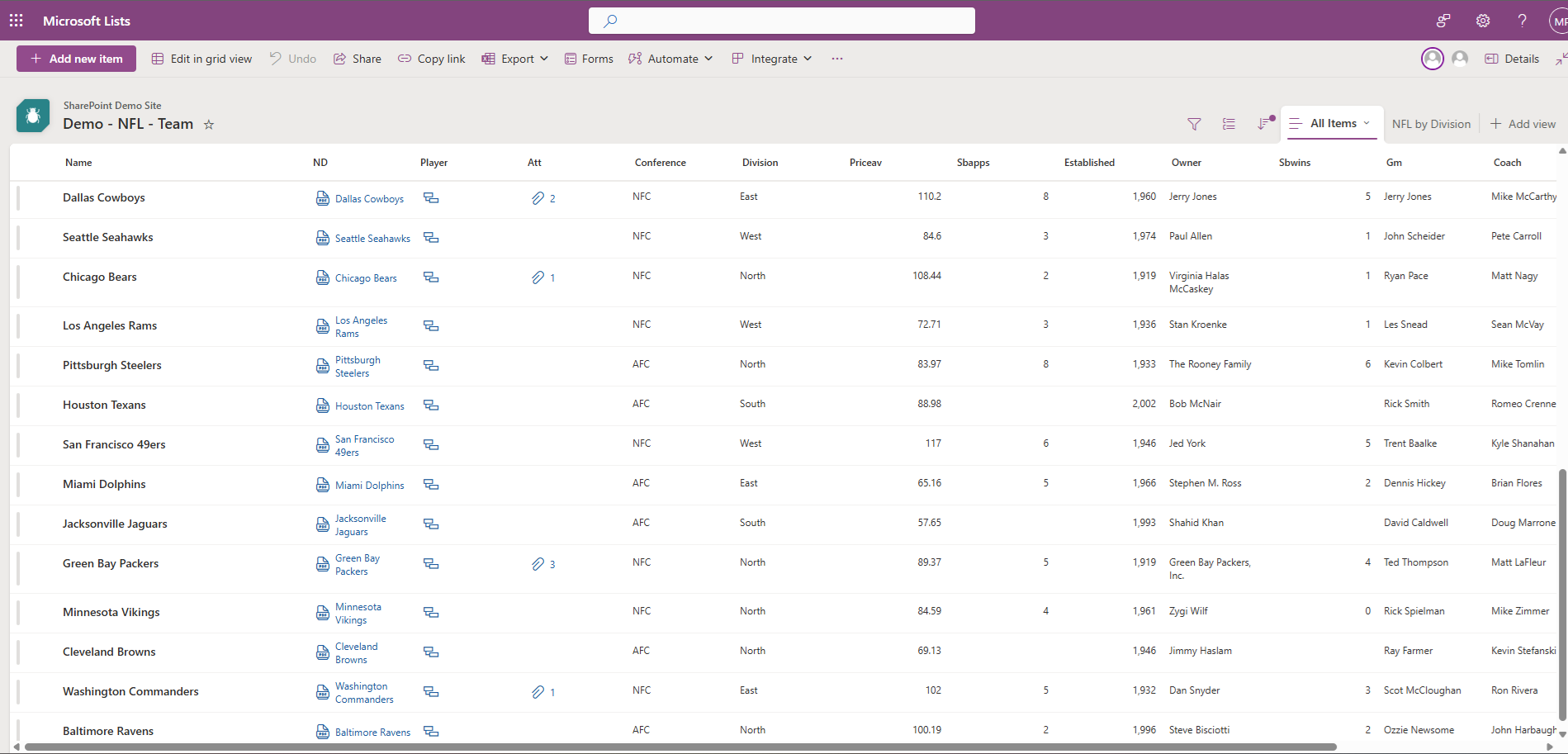Switch to NFL by Division view

1430,124
